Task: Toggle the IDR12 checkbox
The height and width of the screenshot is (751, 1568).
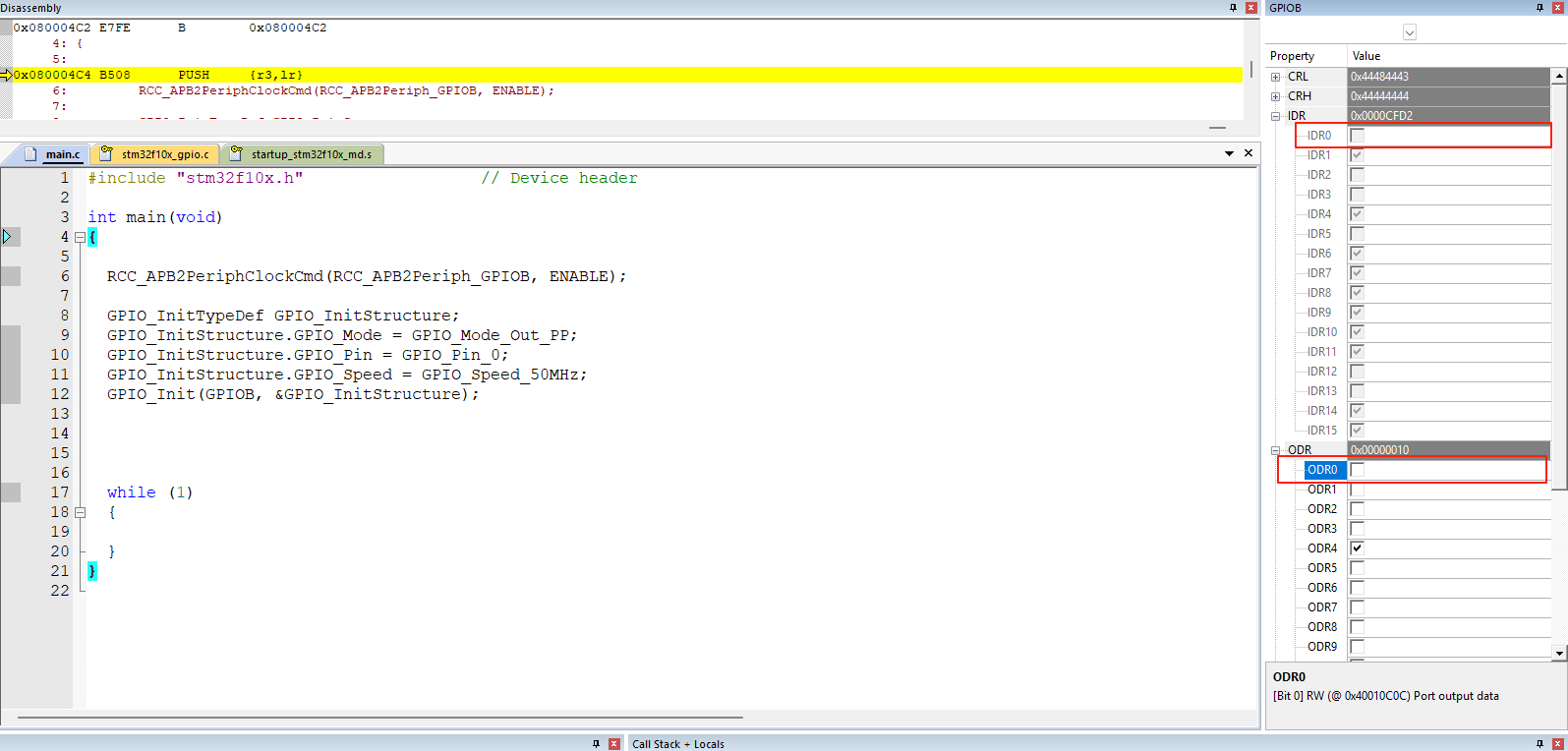Action: pyautogui.click(x=1357, y=372)
